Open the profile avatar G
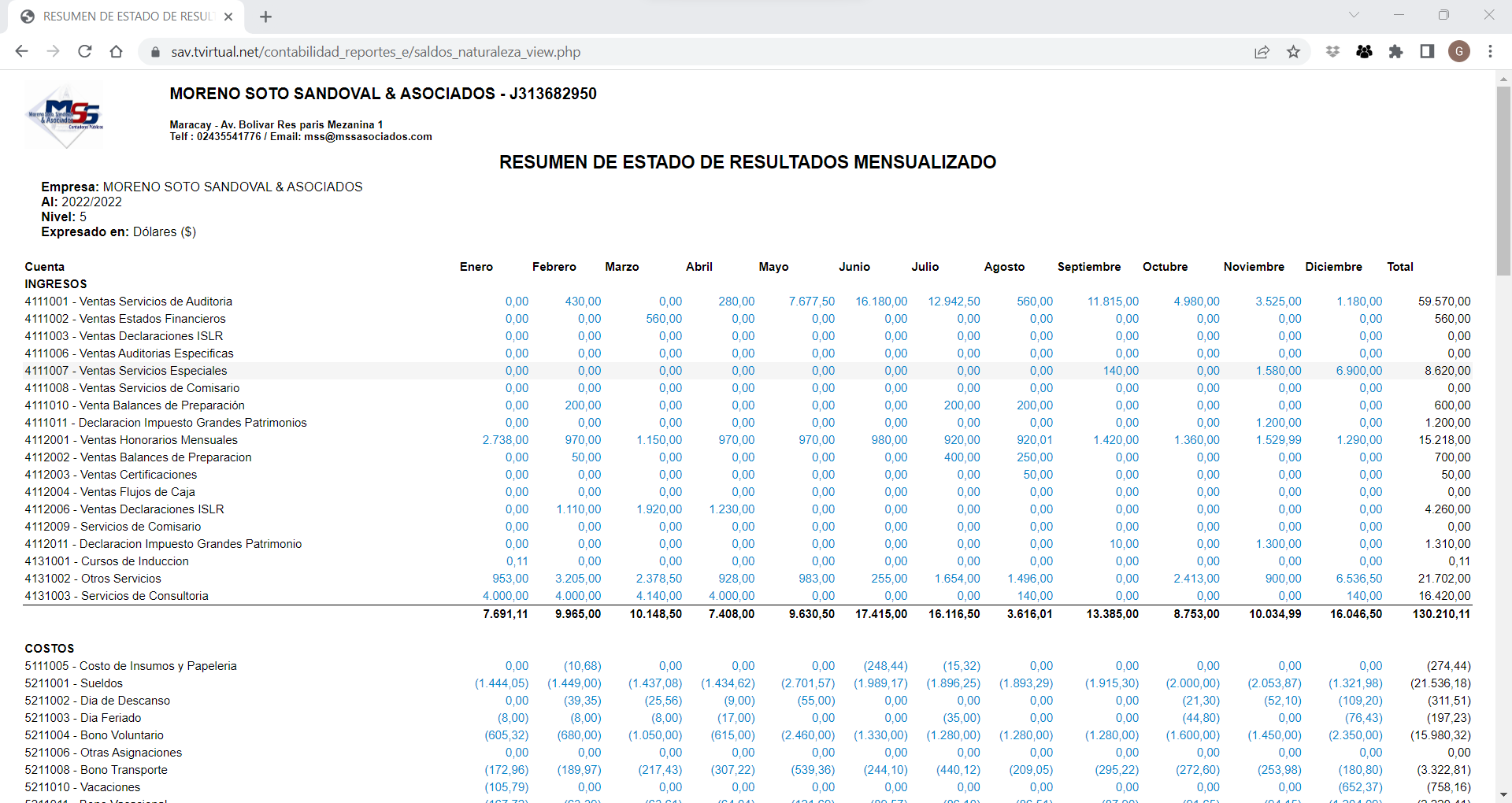 1459,51
